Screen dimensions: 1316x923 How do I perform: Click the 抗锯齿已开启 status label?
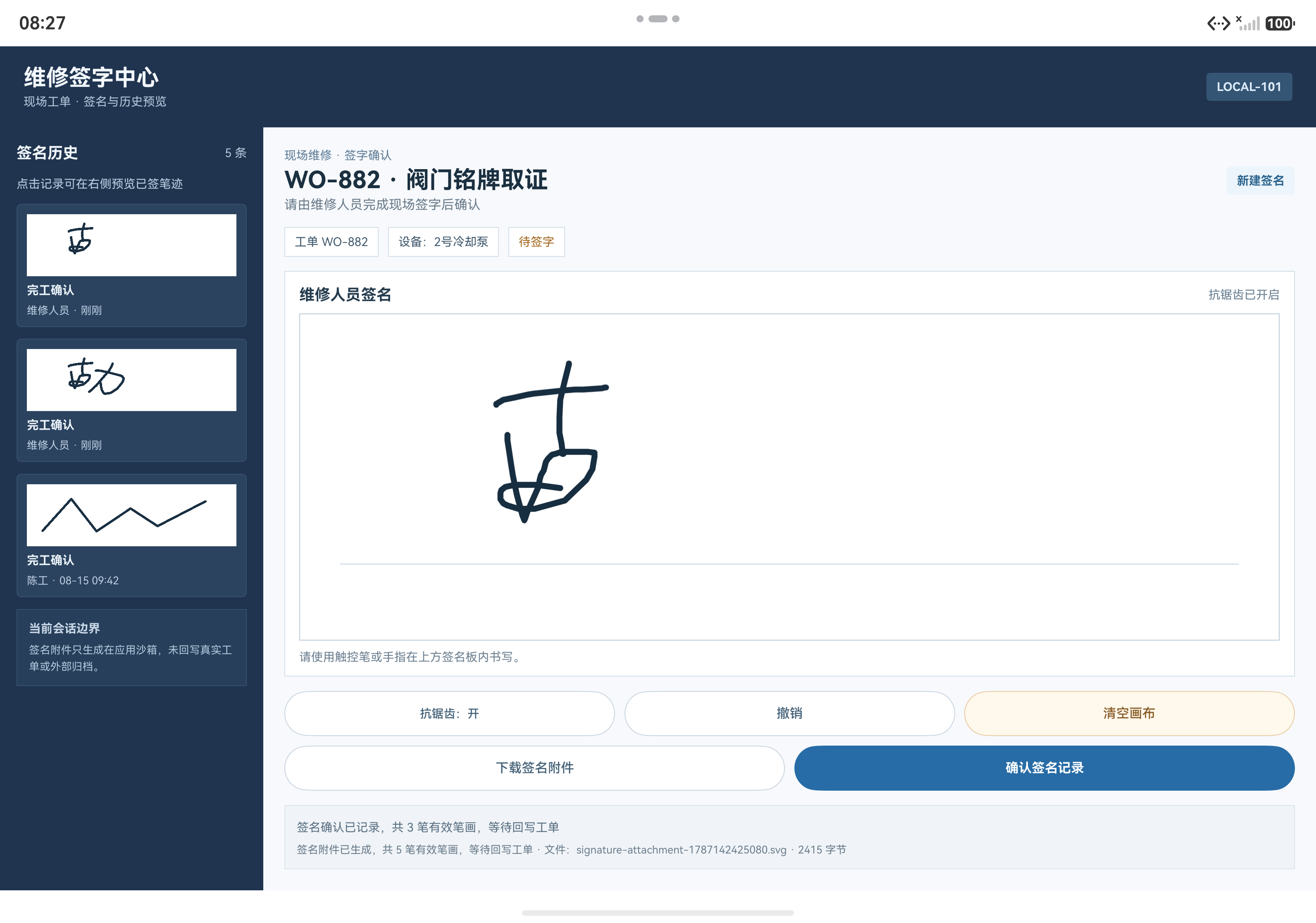tap(1244, 295)
